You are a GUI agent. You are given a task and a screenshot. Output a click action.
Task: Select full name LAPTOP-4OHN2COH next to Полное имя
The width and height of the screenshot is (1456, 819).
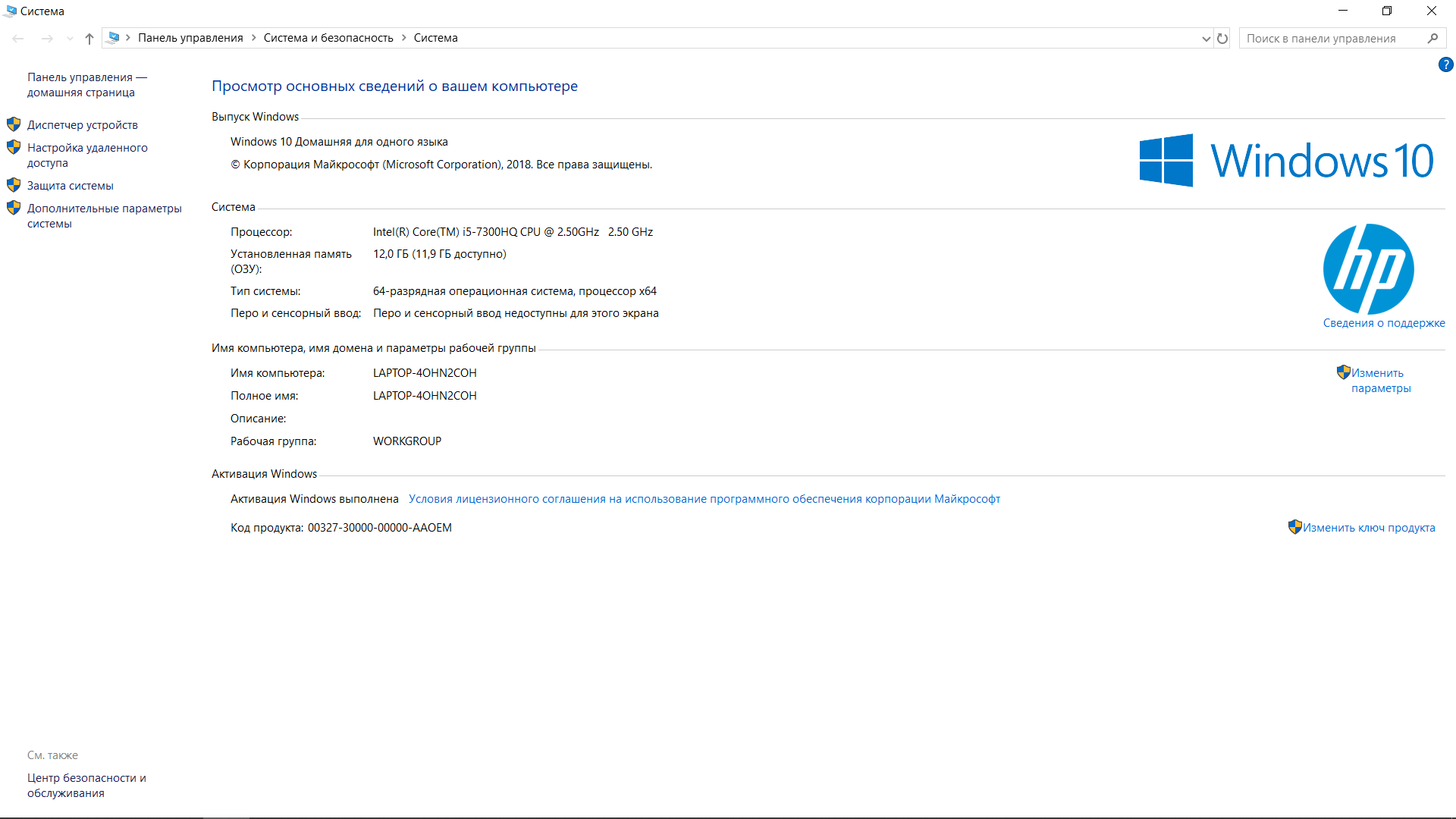click(425, 396)
